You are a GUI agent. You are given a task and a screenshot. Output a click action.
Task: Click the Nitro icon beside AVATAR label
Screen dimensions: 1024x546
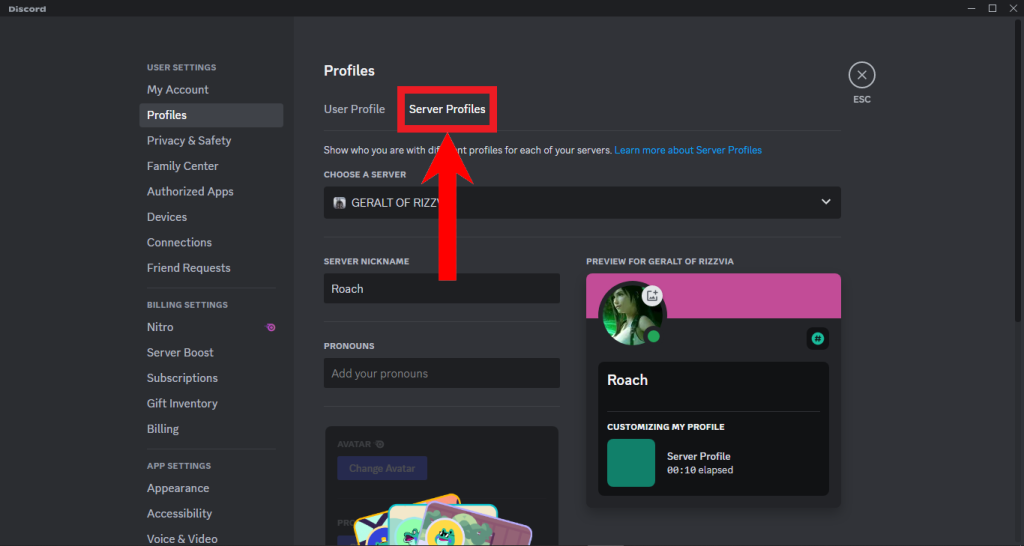379,444
